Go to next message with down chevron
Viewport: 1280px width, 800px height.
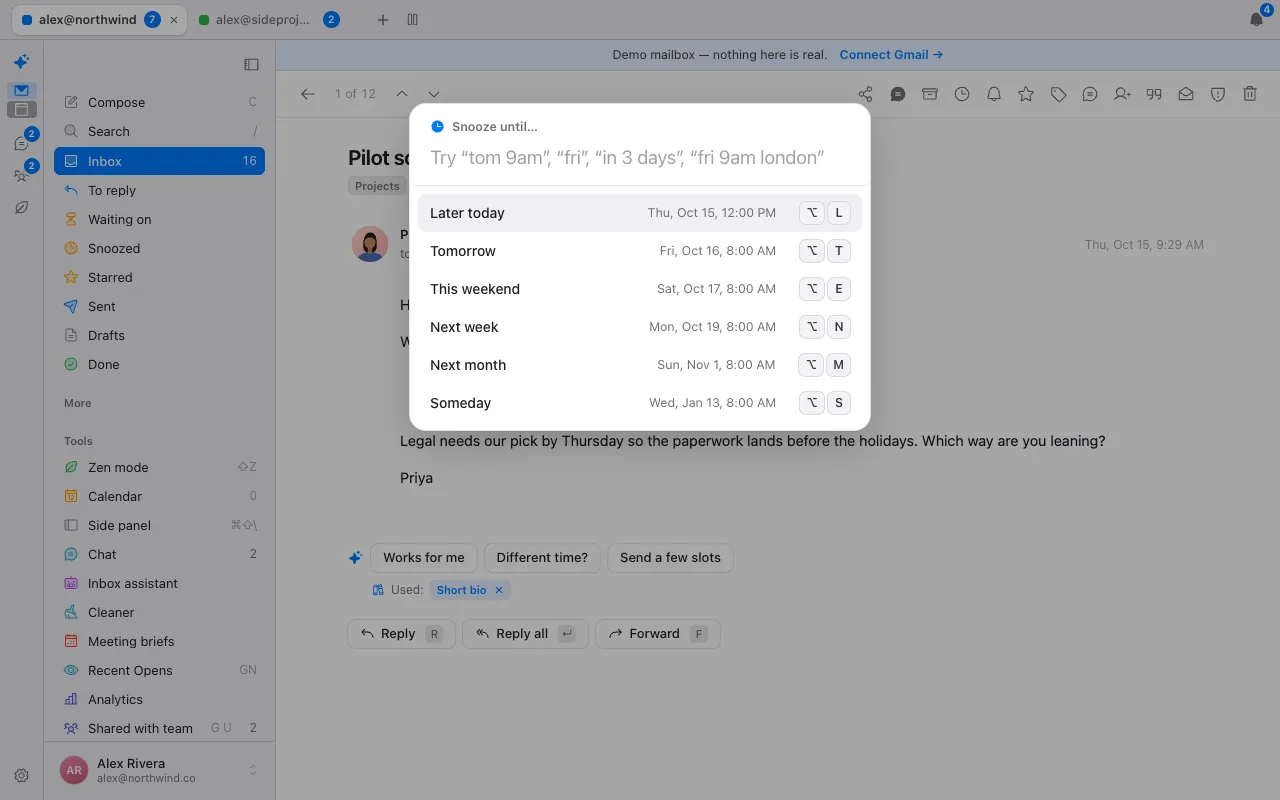(x=433, y=94)
